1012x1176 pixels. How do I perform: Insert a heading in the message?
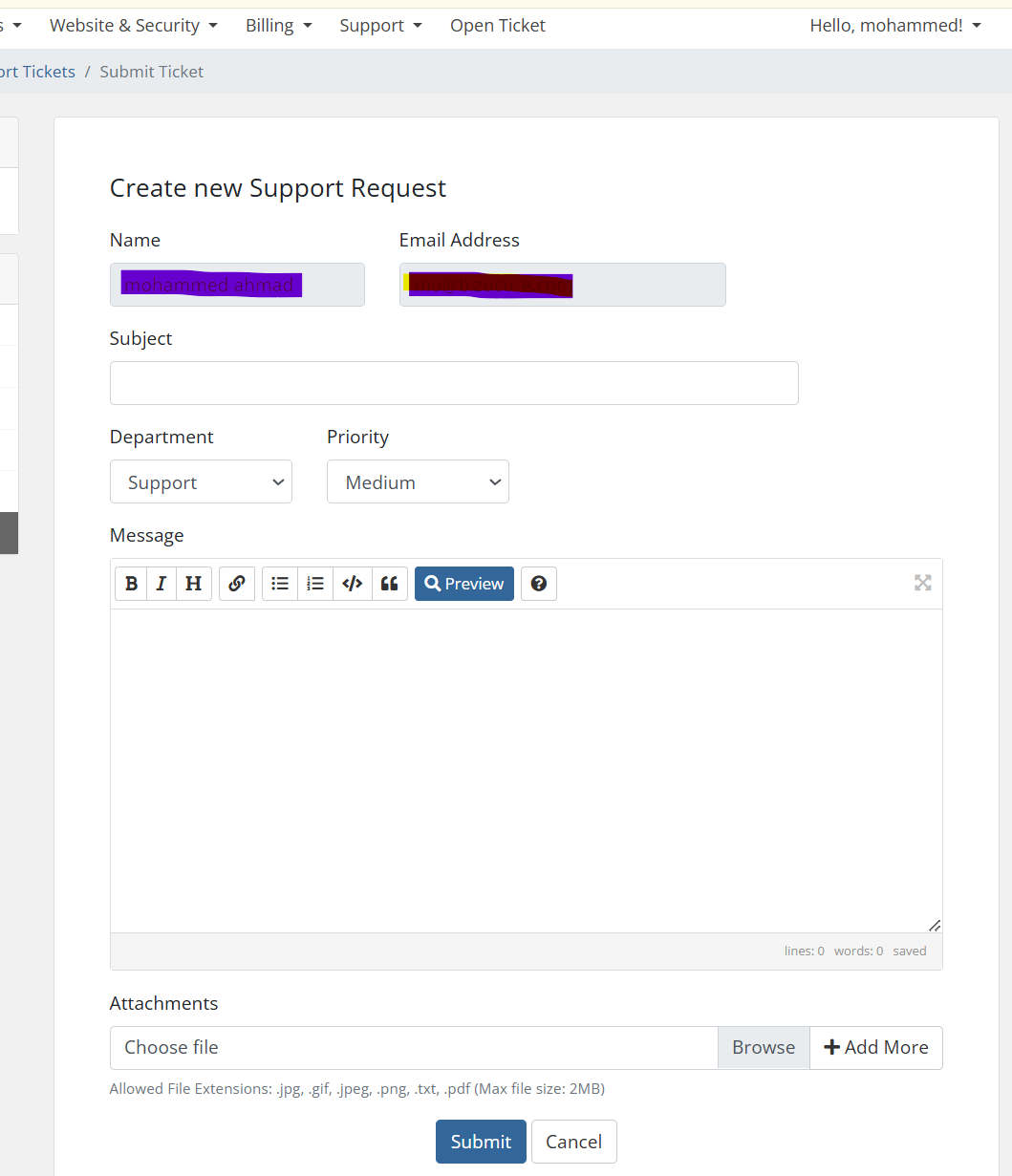point(193,584)
